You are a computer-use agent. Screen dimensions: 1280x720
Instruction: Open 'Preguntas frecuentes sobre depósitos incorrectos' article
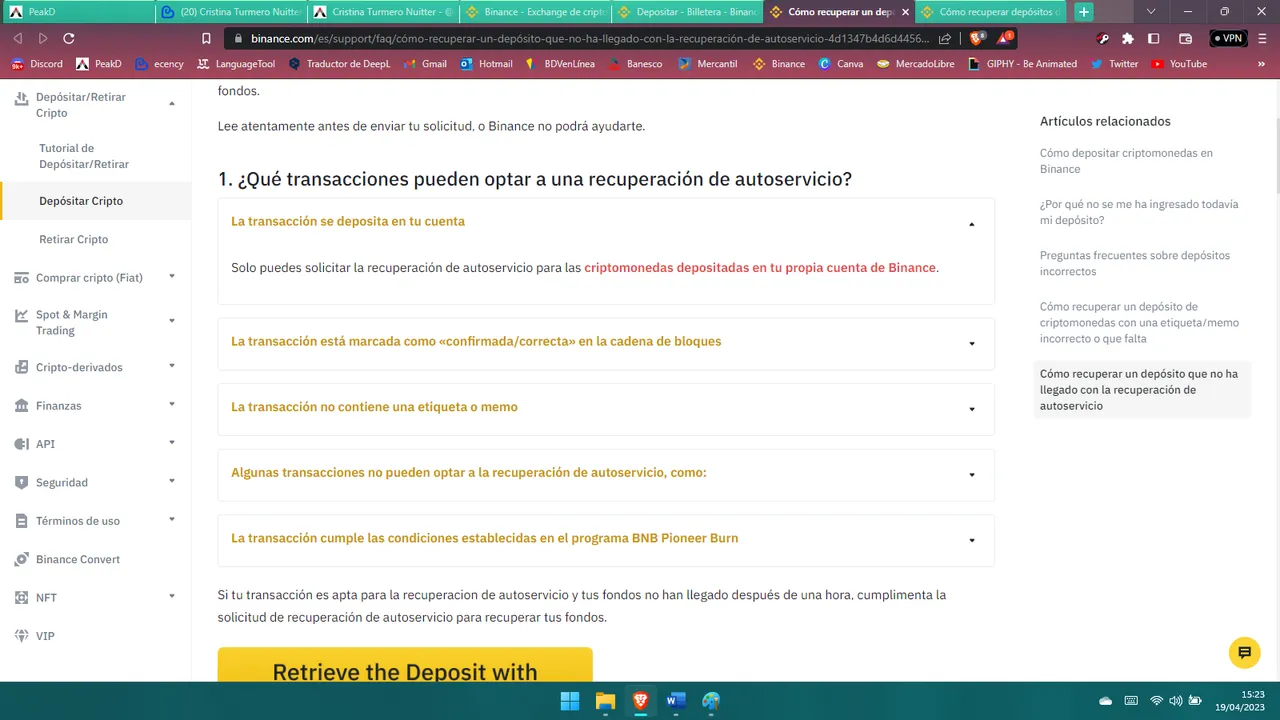1135,263
